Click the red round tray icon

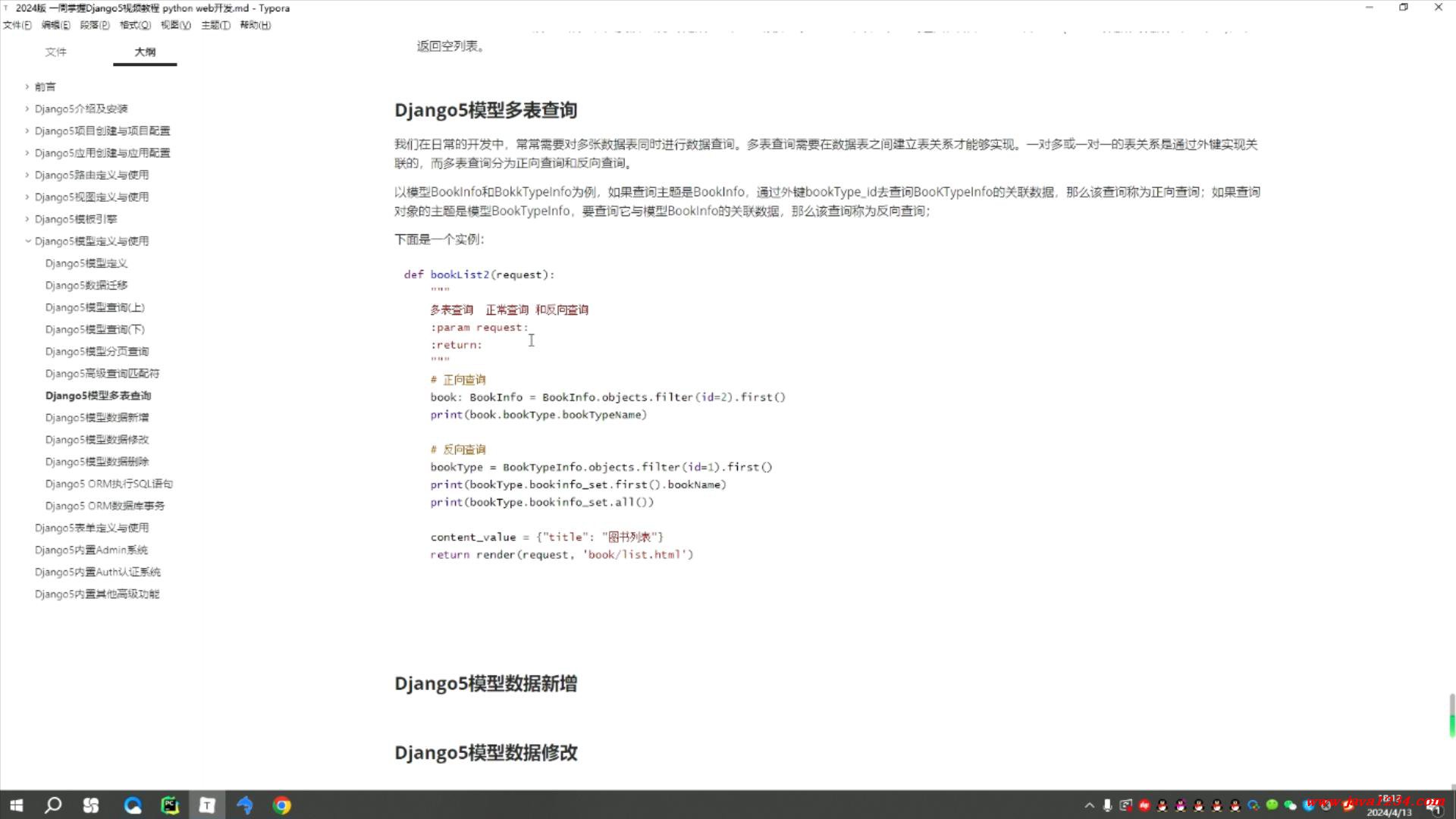(x=1144, y=805)
